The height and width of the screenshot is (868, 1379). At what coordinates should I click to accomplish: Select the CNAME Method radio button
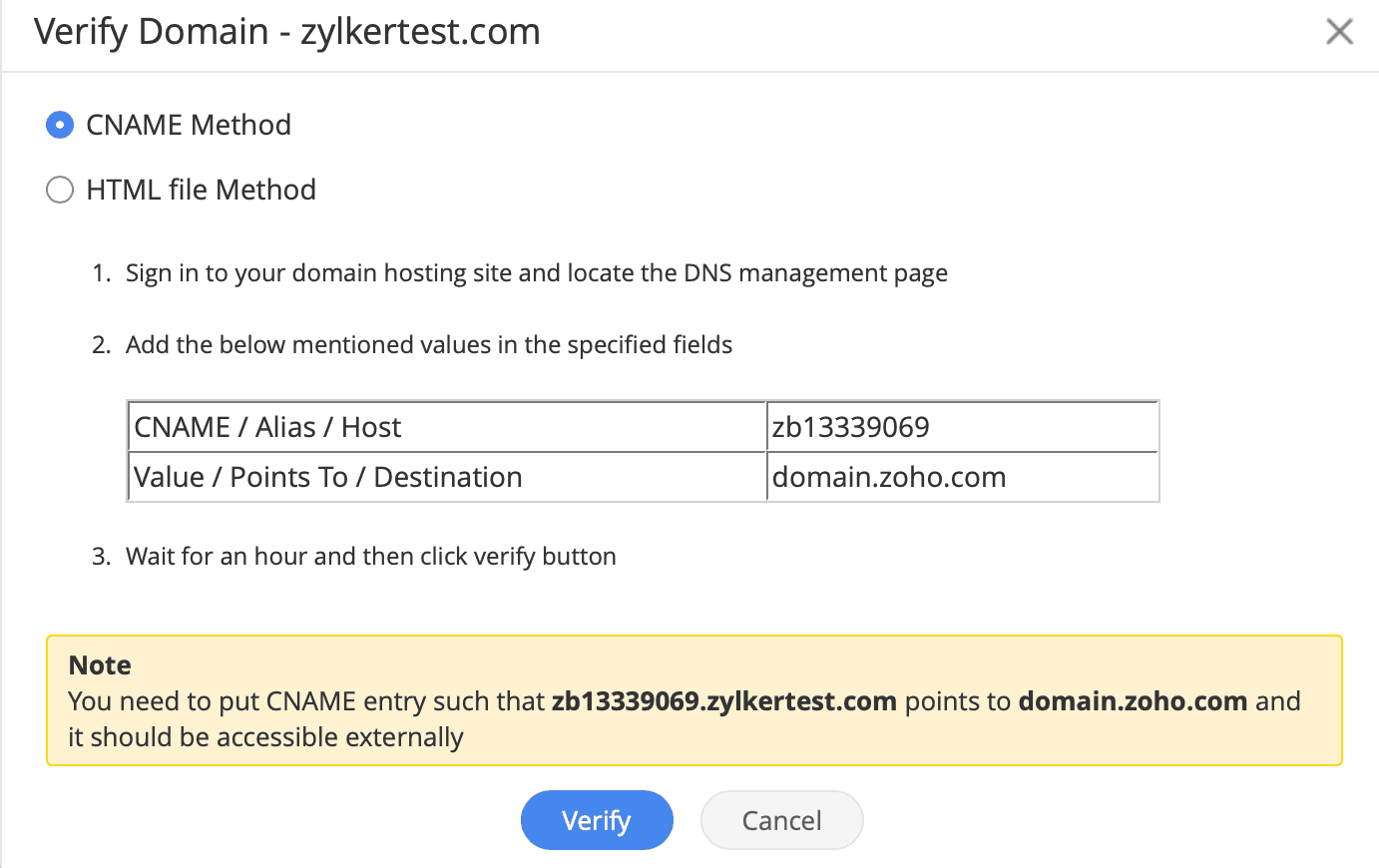pos(60,126)
